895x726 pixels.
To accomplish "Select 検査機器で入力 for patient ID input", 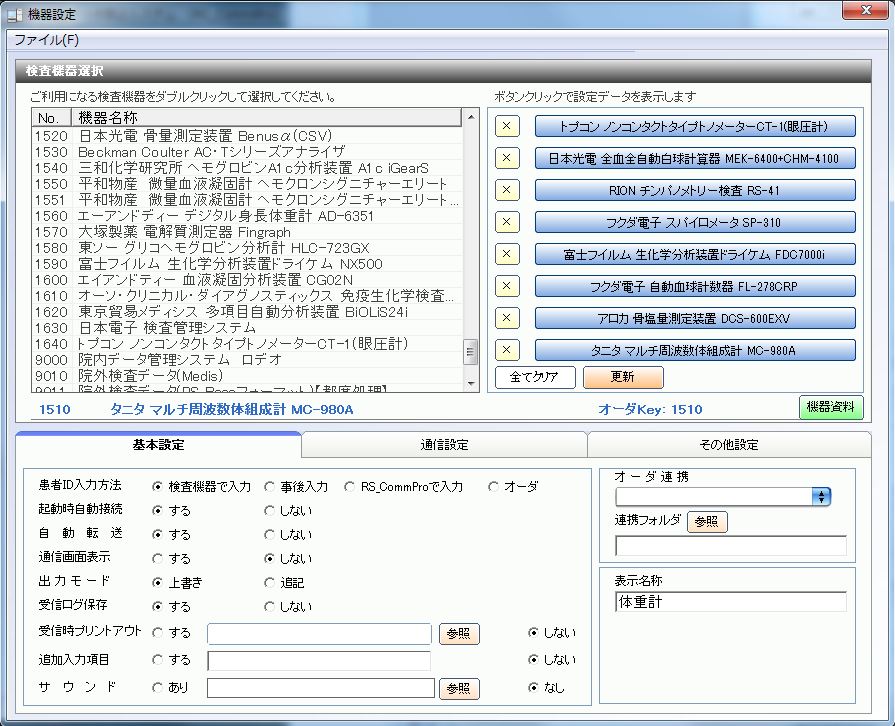I will [158, 487].
